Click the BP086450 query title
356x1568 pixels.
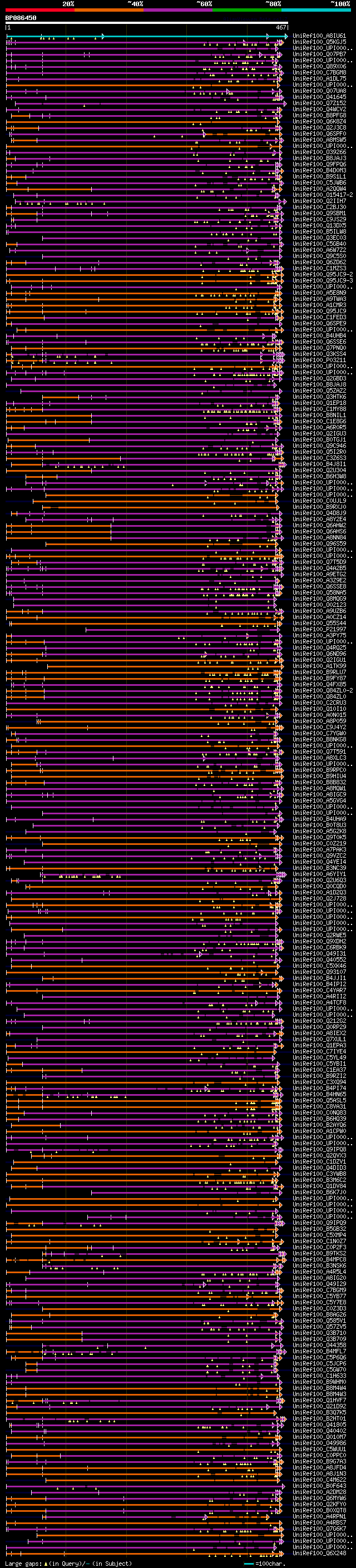21,18
